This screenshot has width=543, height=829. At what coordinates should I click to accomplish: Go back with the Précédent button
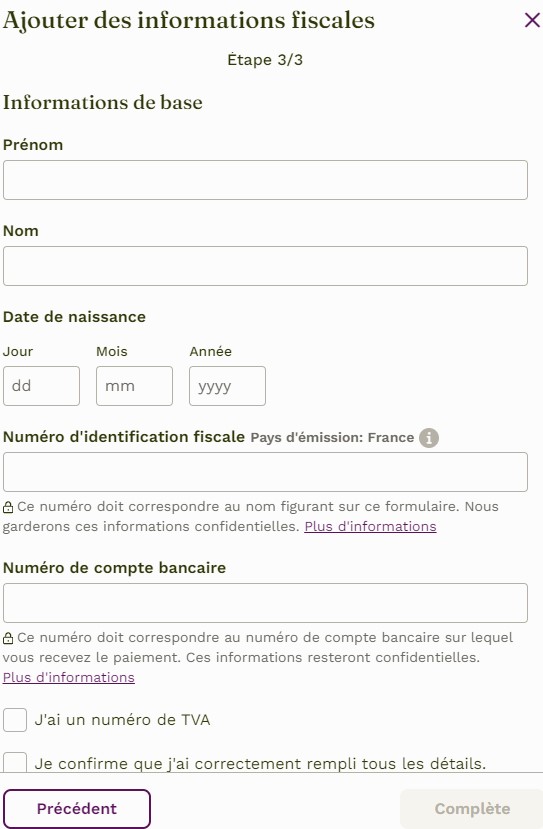tap(77, 808)
